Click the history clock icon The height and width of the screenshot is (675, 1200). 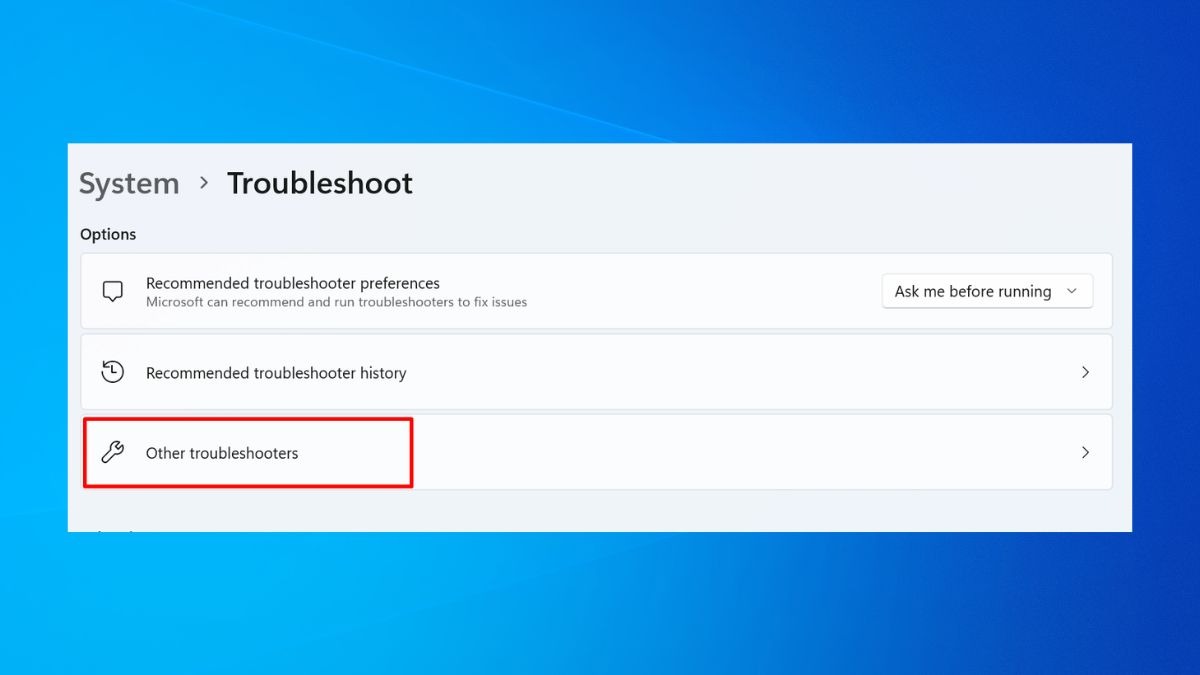(113, 372)
